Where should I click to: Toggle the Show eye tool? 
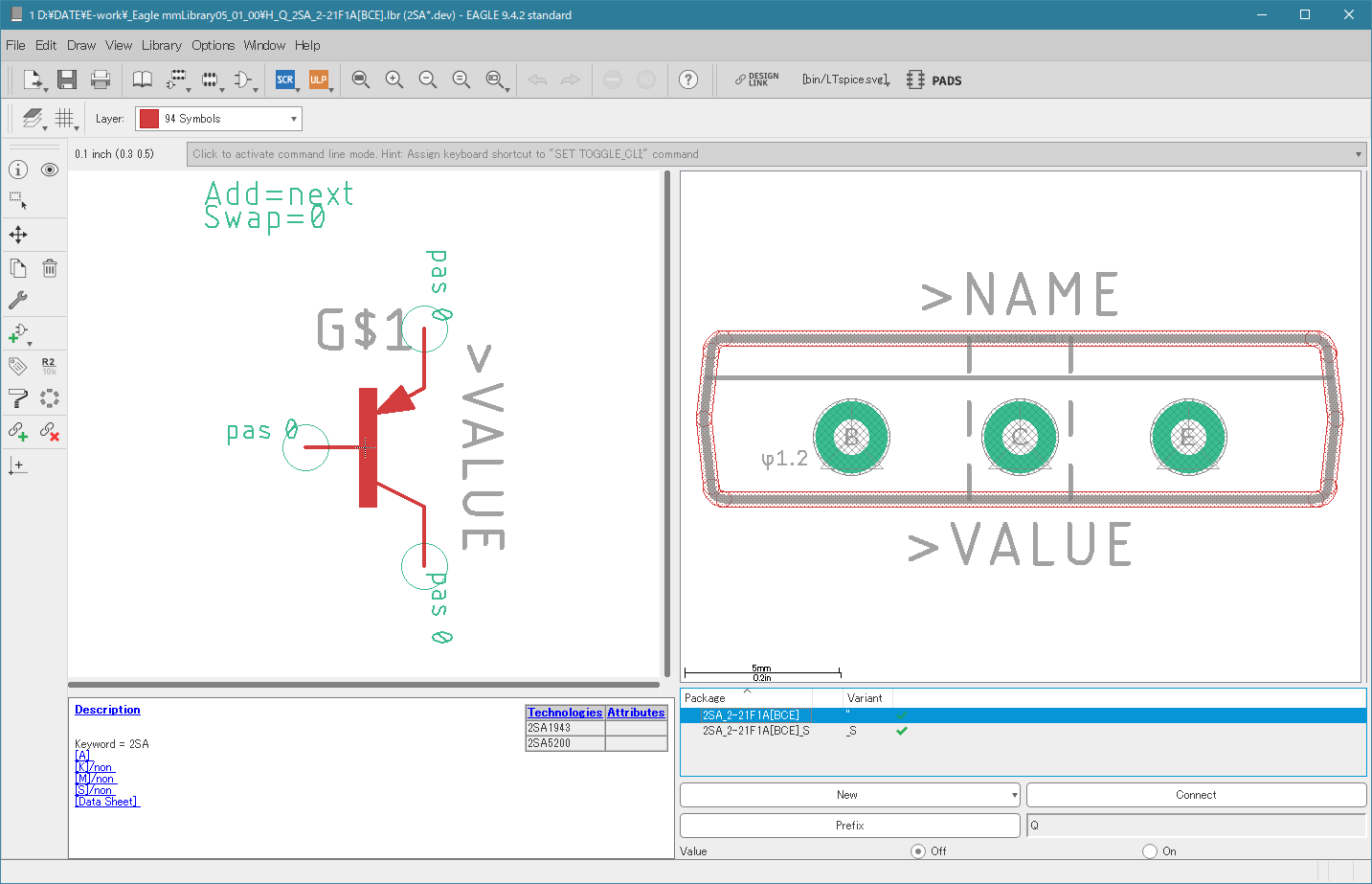(x=50, y=170)
